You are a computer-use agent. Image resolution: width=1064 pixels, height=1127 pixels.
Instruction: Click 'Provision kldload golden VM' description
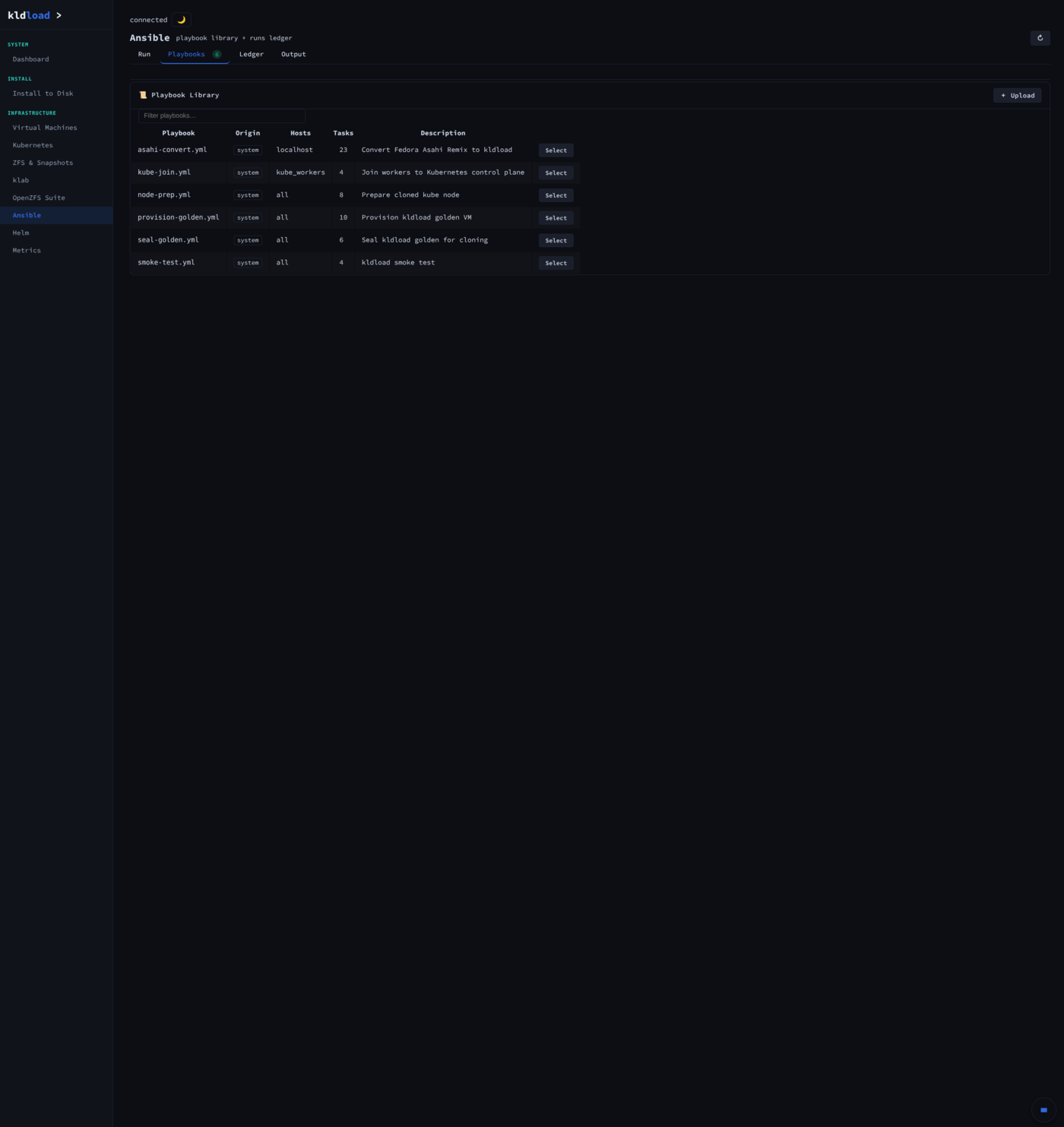point(416,217)
